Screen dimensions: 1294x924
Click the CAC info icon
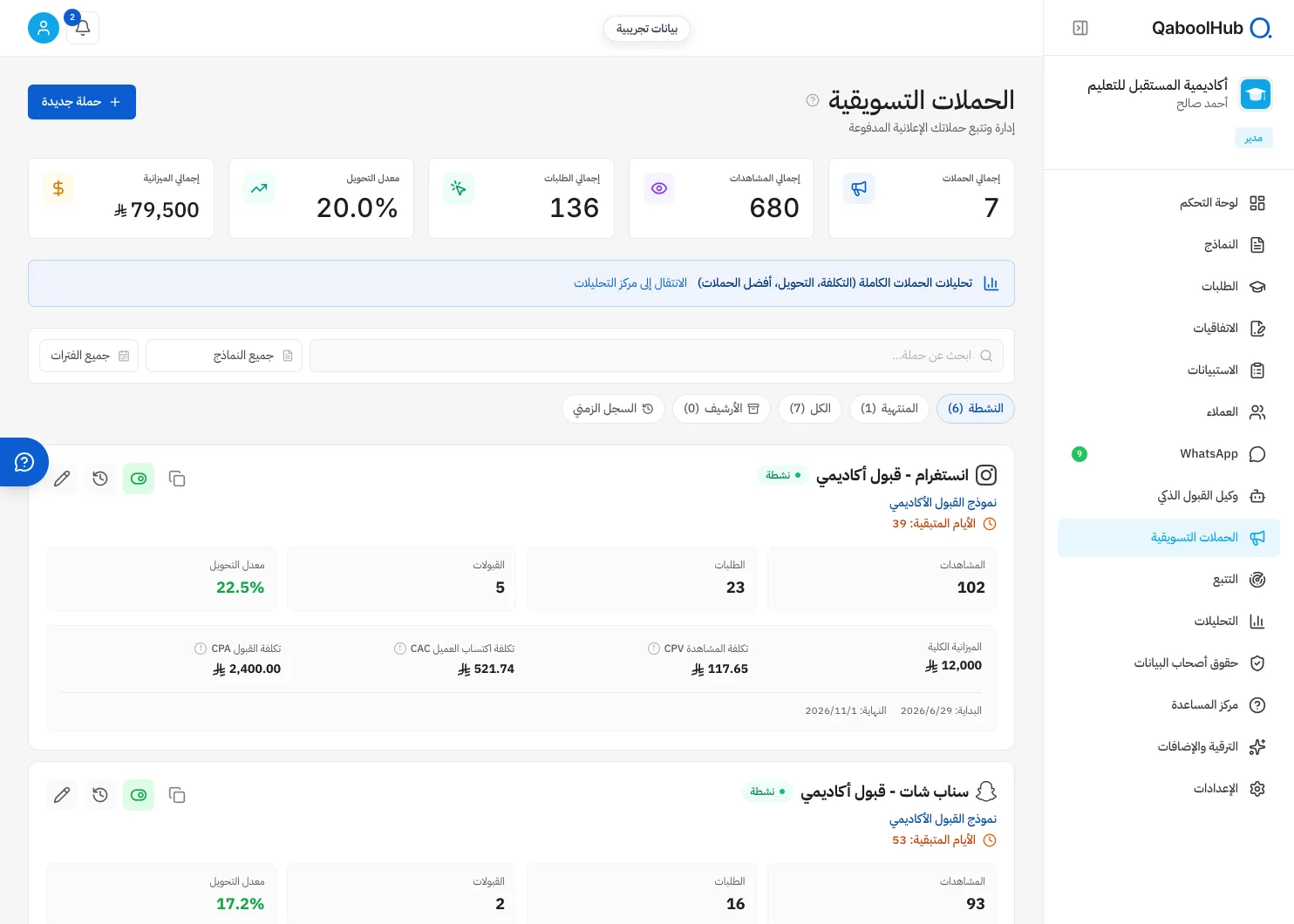click(400, 649)
